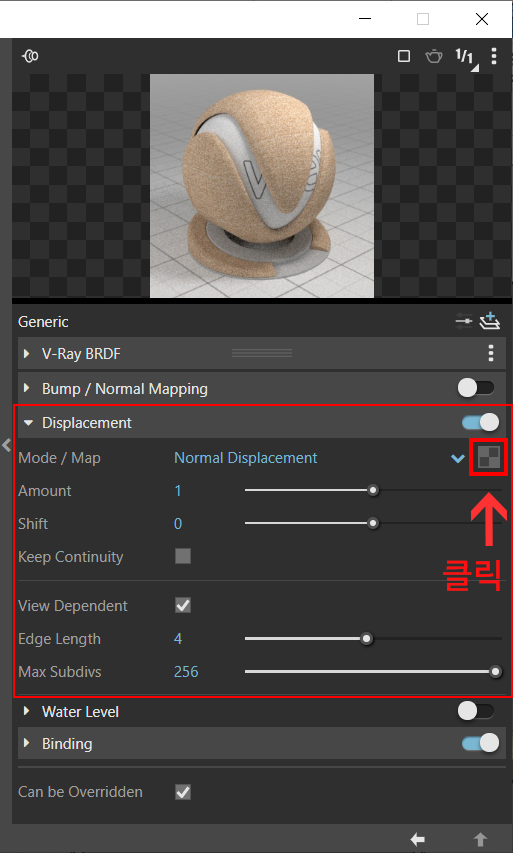Screen dimensions: 513x853
Task: Click the Mode / Map label
Action: click(x=59, y=458)
